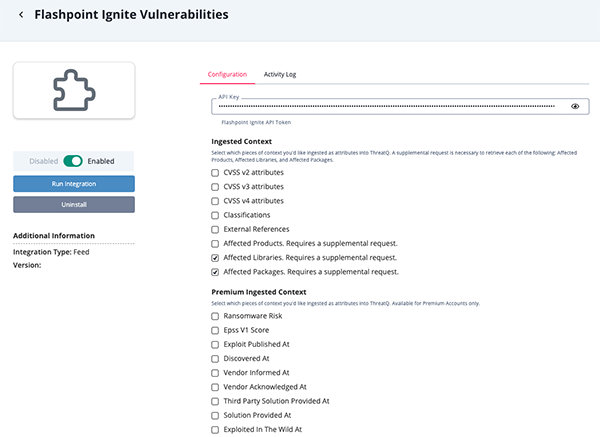Enable CVSS v2 attributes checkbox
The width and height of the screenshot is (600, 437).
[x=215, y=173]
